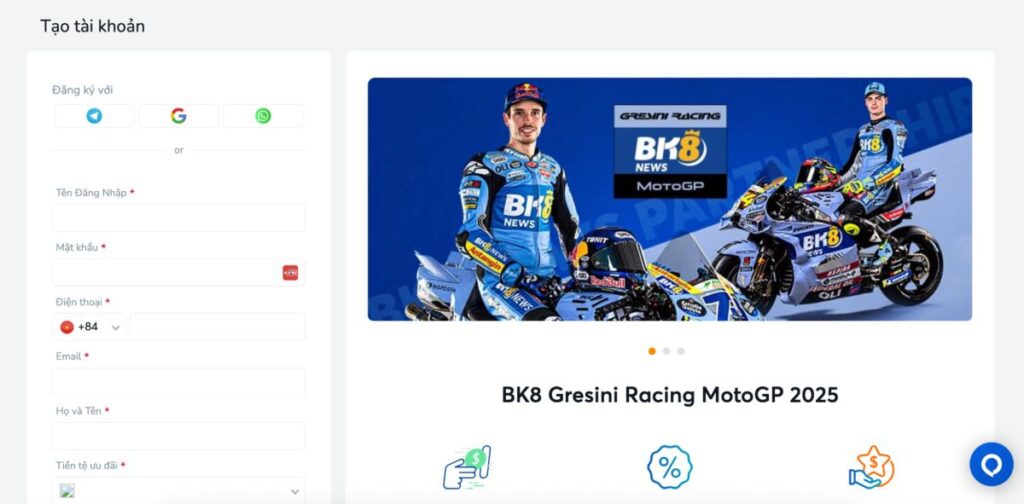
Task: Click the red password manager icon
Action: 290,273
